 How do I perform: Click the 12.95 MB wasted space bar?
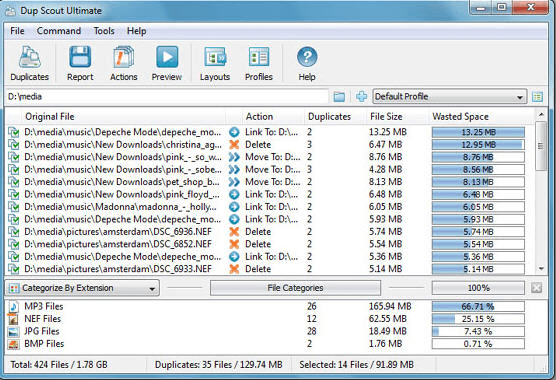[x=478, y=145]
